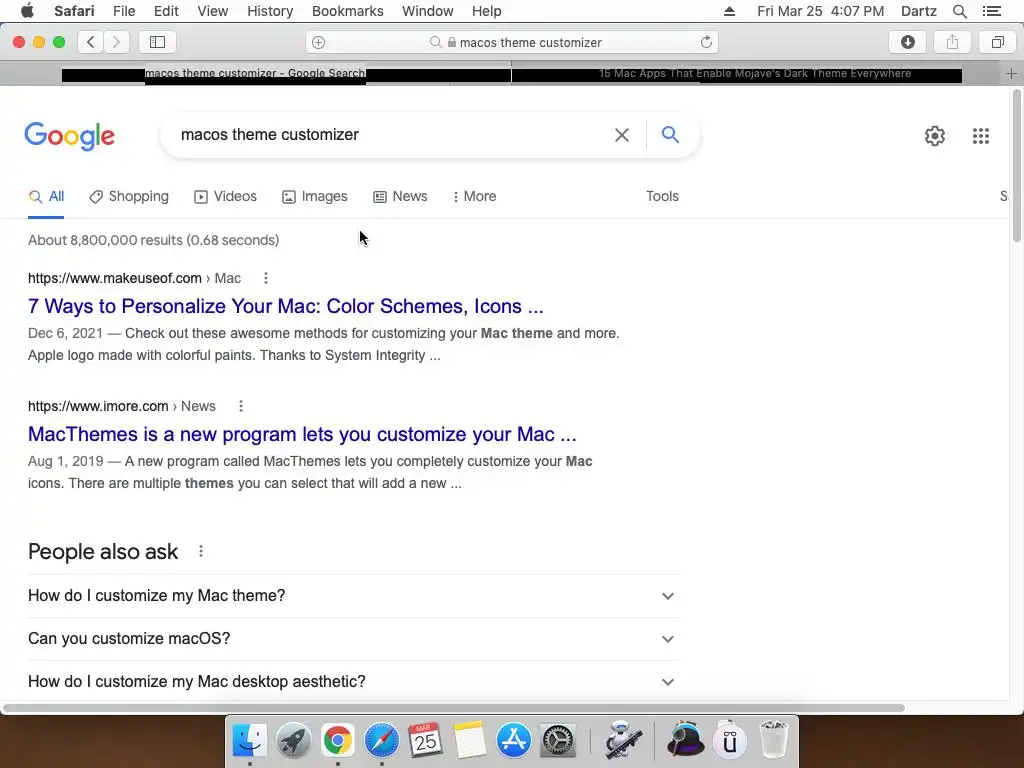Viewport: 1024px width, 768px height.
Task: Open the Google apps grid
Action: (x=980, y=136)
